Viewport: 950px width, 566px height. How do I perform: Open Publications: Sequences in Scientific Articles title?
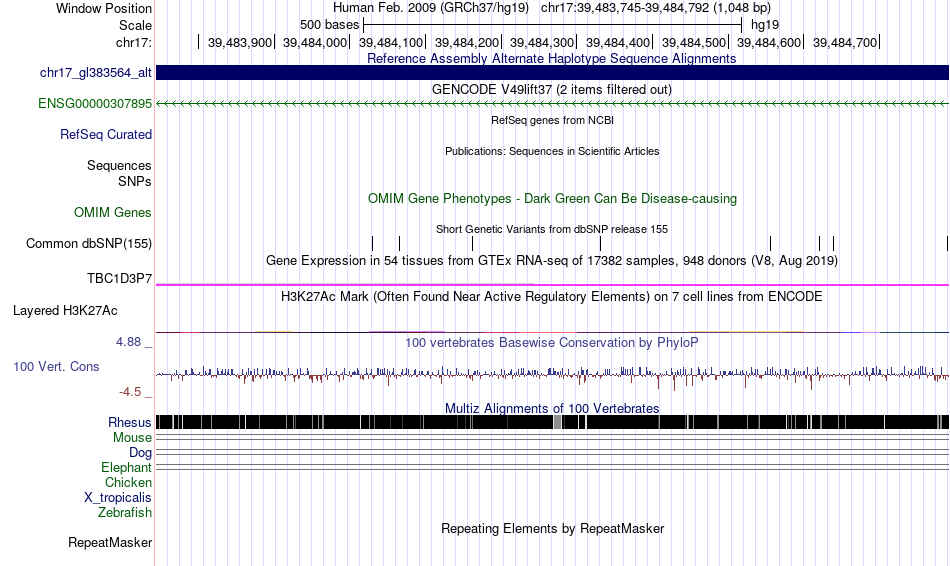coord(552,151)
